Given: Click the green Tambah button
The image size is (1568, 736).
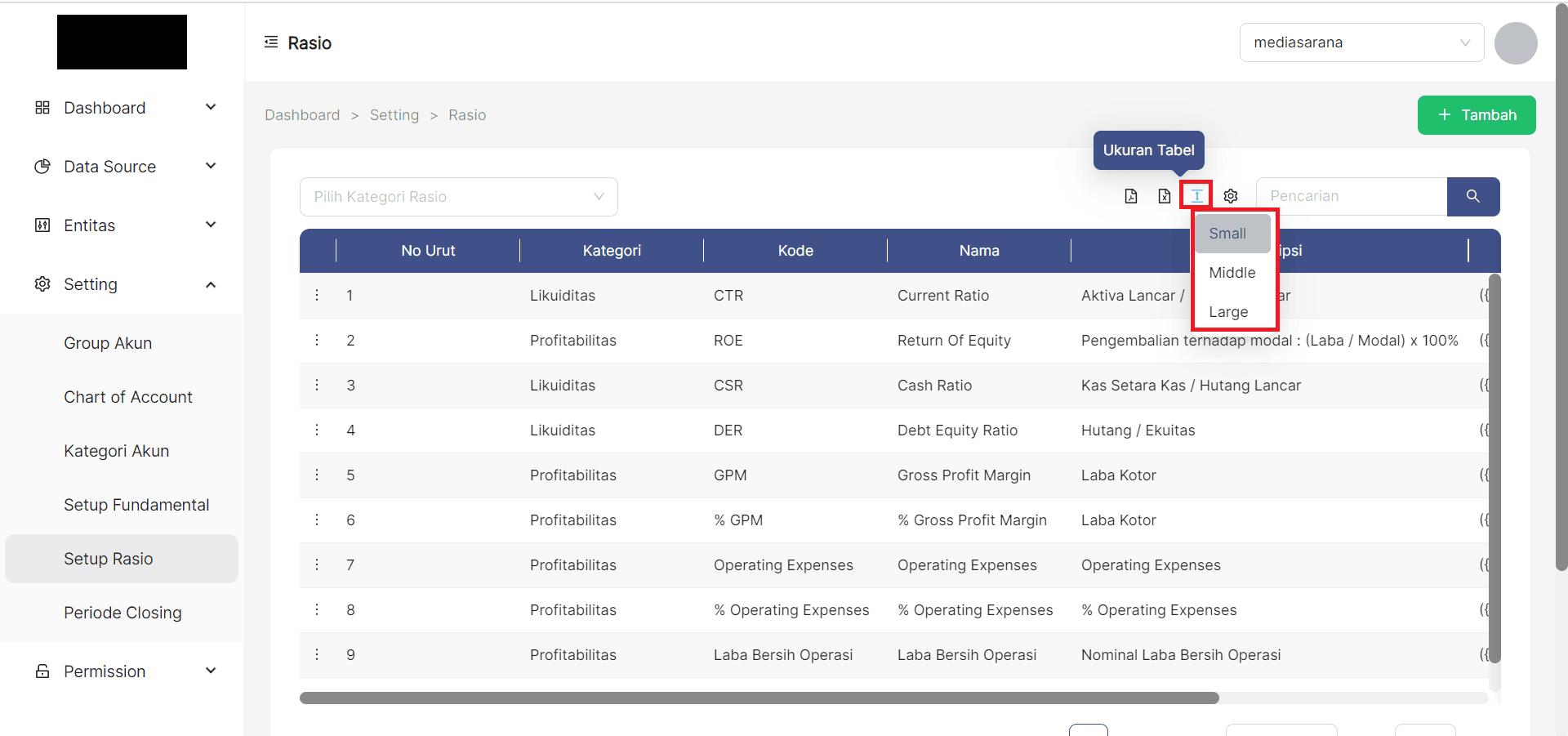Looking at the screenshot, I should 1477,115.
